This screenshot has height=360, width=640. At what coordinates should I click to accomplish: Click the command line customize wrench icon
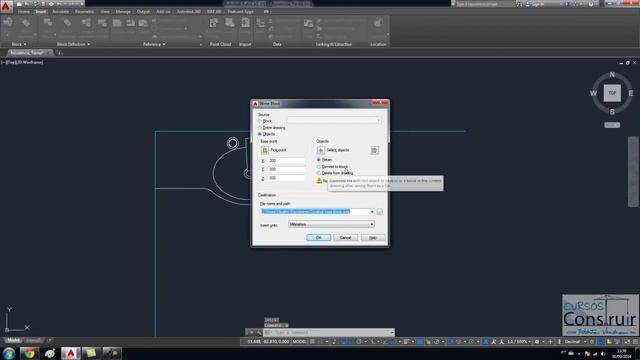(x=259, y=333)
